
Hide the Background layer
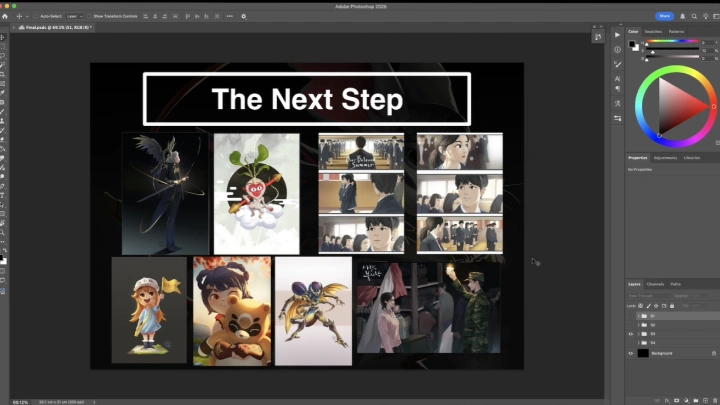pyautogui.click(x=630, y=354)
